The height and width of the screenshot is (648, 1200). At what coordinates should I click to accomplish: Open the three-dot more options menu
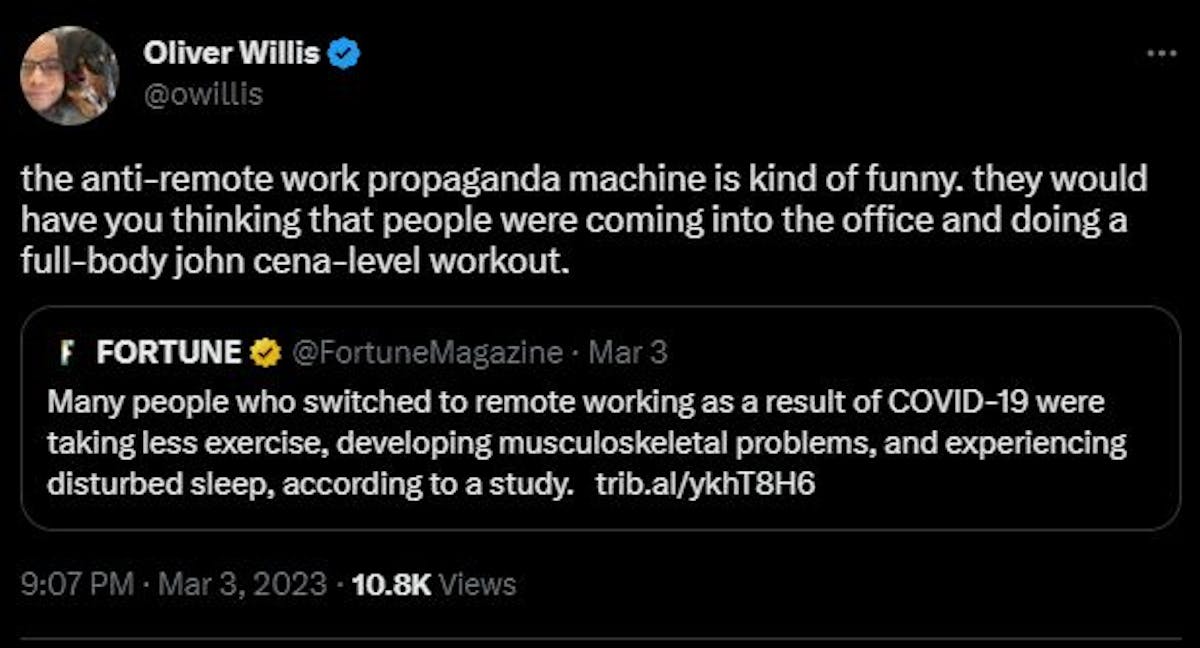pyautogui.click(x=1162, y=54)
